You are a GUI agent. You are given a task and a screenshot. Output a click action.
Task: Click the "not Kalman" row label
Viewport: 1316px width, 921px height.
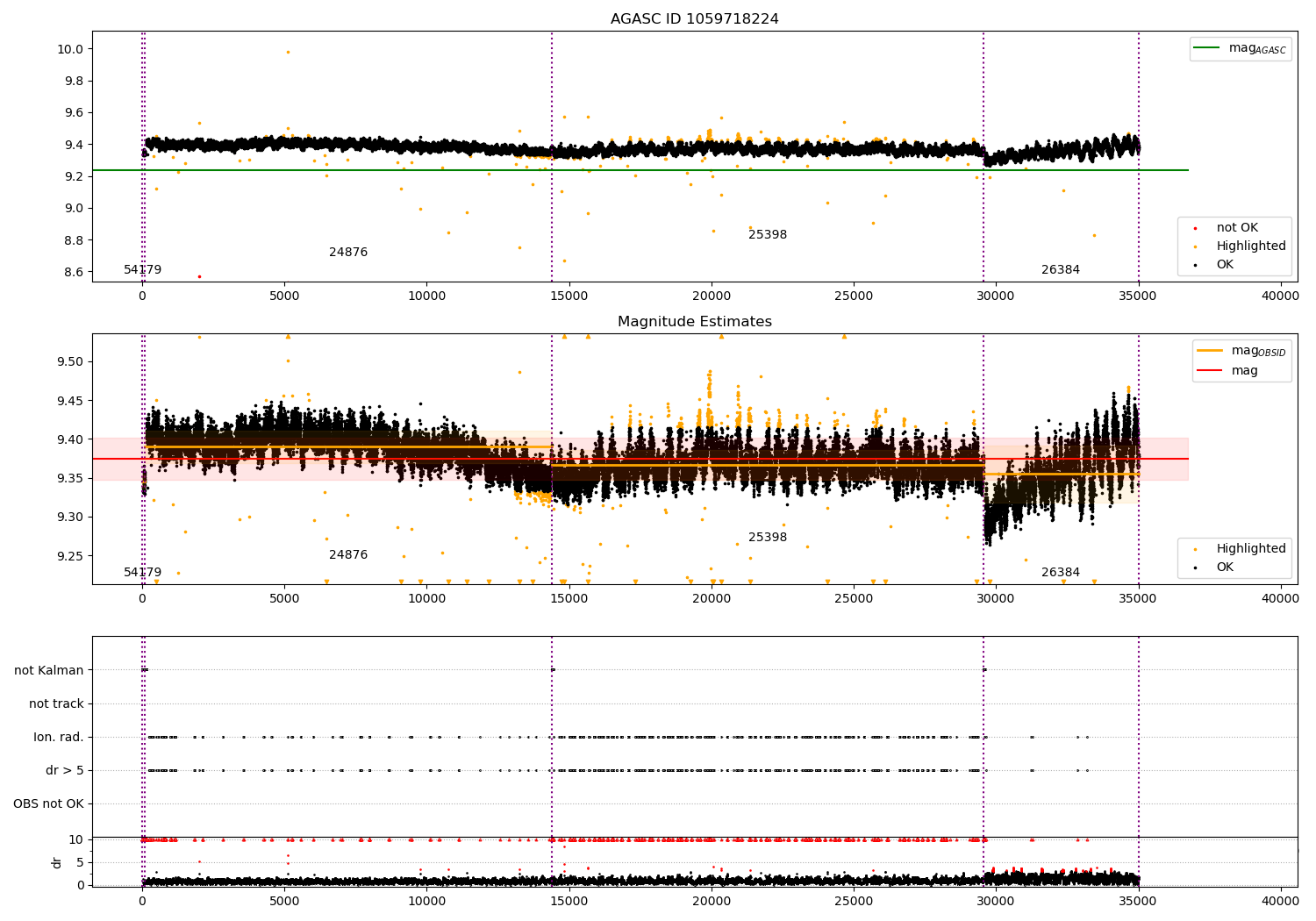(49, 670)
